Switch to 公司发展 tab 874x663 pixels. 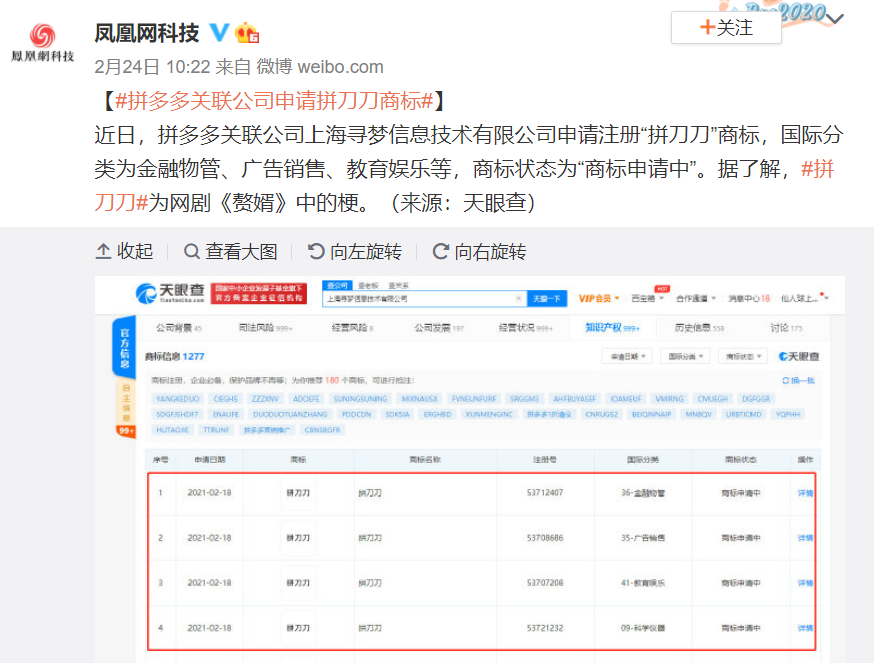[439, 328]
